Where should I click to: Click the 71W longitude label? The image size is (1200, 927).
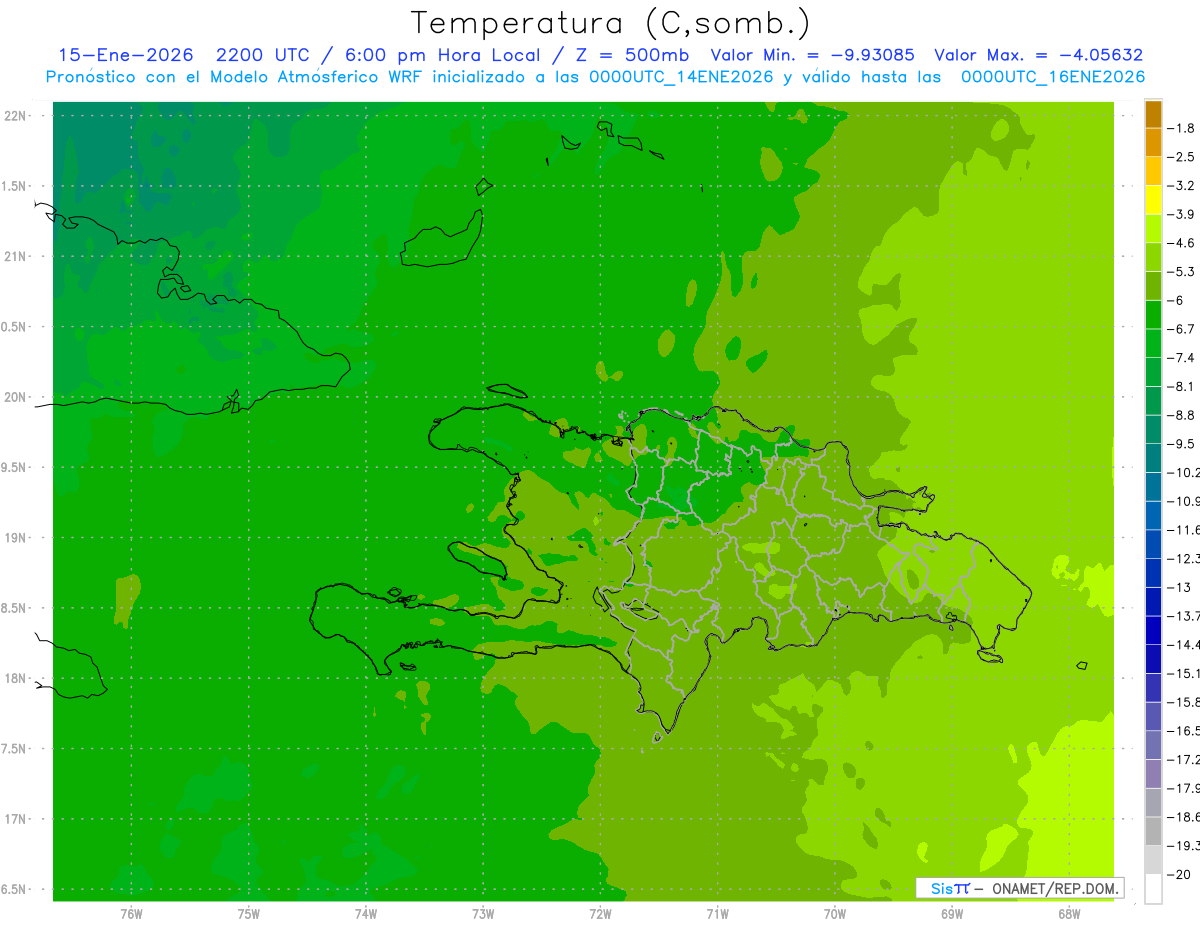pos(717,913)
